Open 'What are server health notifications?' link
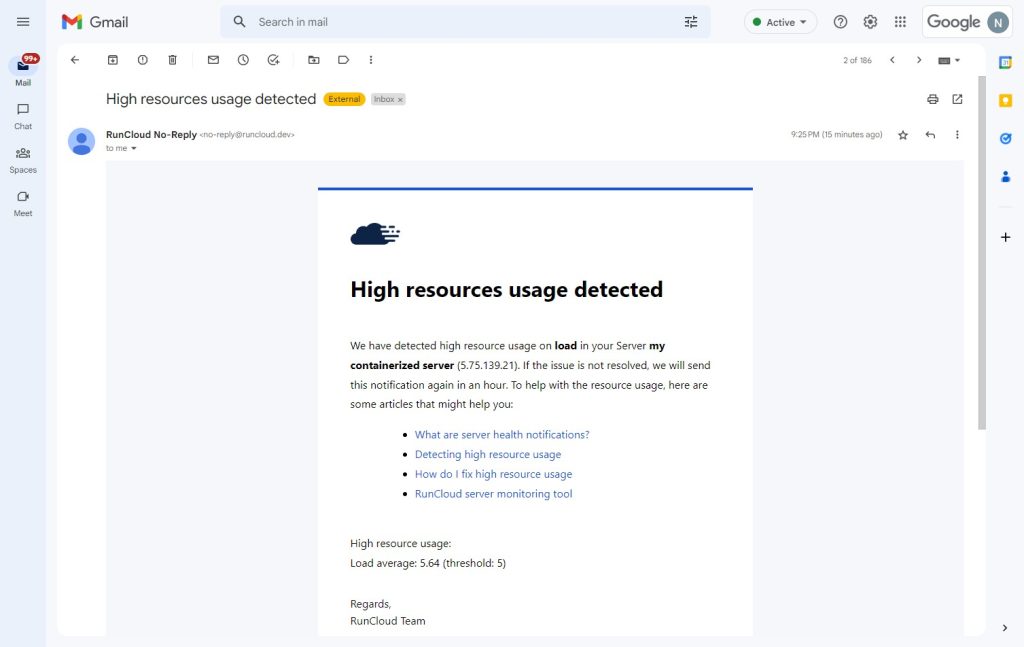This screenshot has height=647, width=1024. [502, 435]
